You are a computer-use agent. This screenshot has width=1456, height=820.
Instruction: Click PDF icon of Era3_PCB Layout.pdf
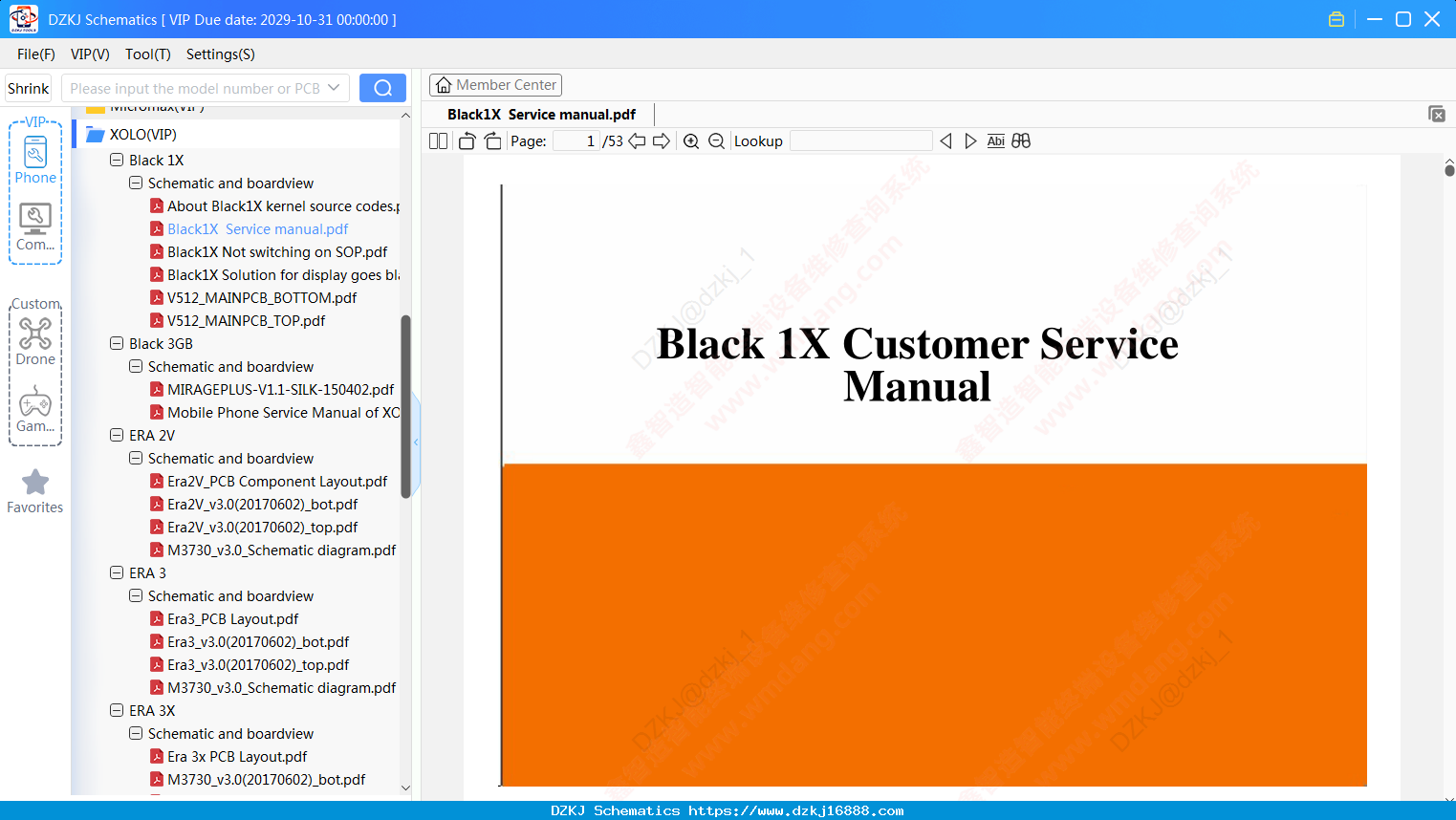point(157,619)
